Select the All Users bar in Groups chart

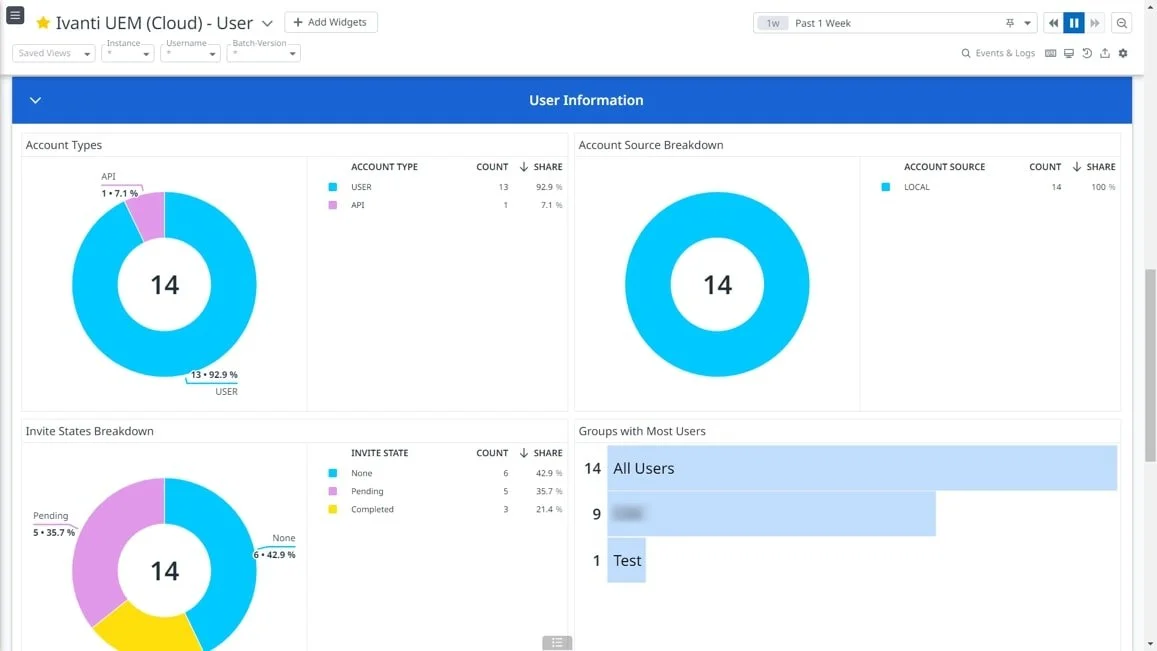(x=860, y=467)
